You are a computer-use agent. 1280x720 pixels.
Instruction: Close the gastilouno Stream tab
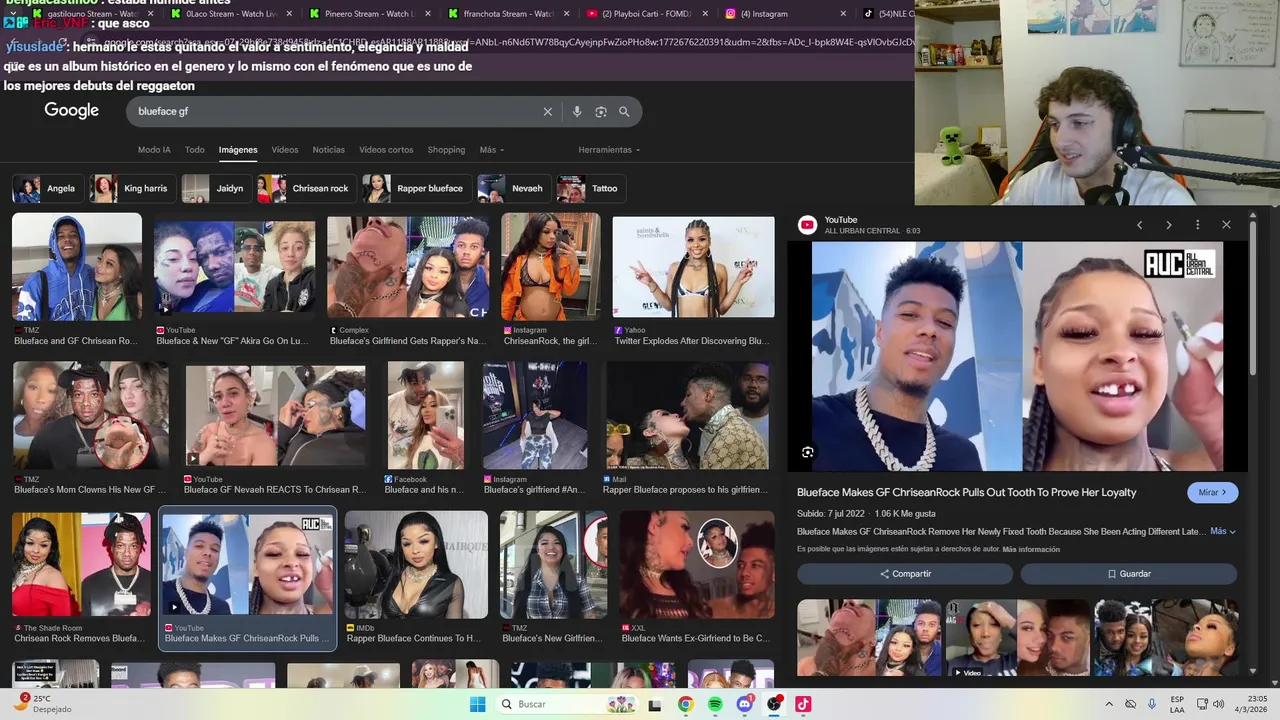[x=150, y=14]
